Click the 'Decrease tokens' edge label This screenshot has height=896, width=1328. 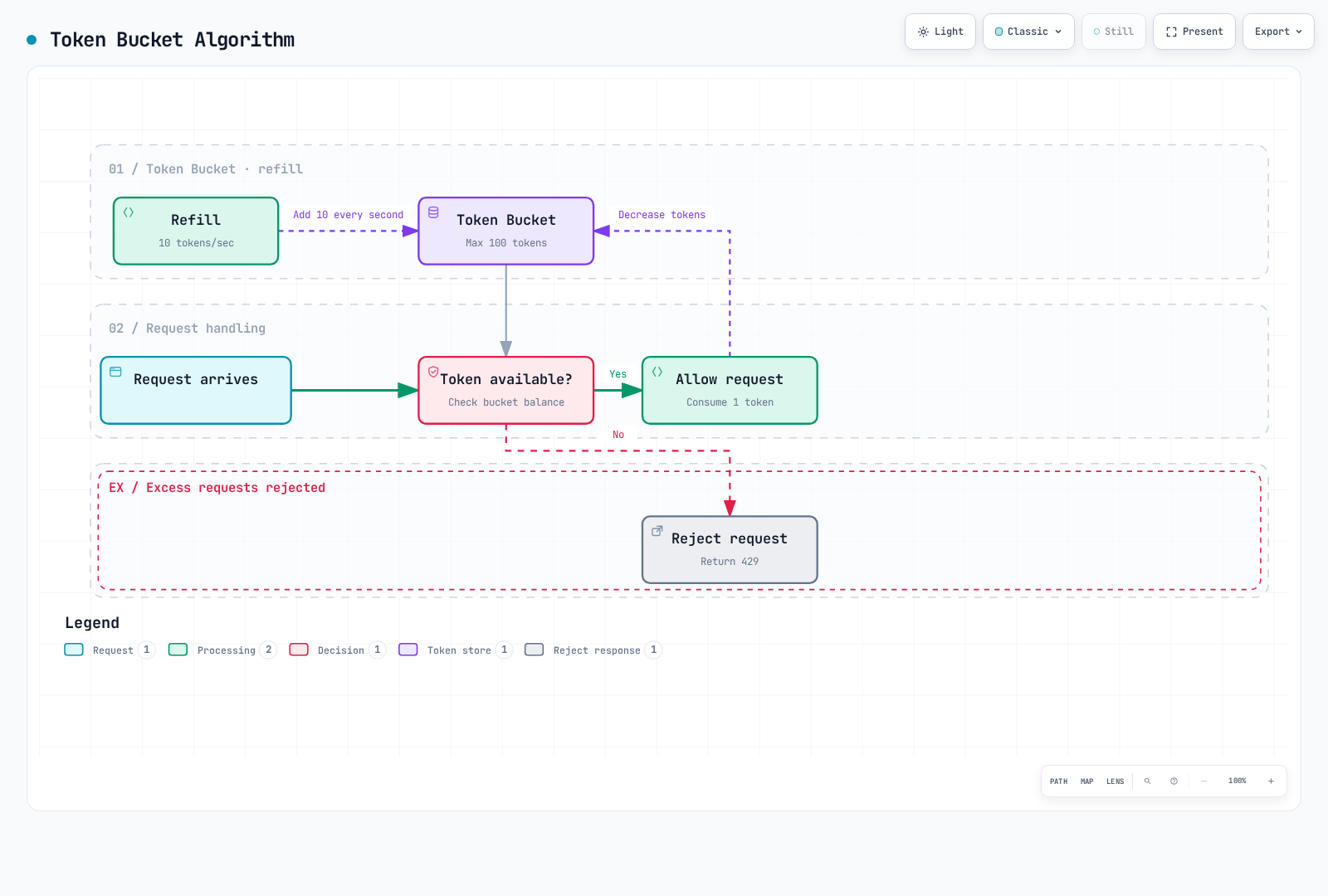click(662, 215)
